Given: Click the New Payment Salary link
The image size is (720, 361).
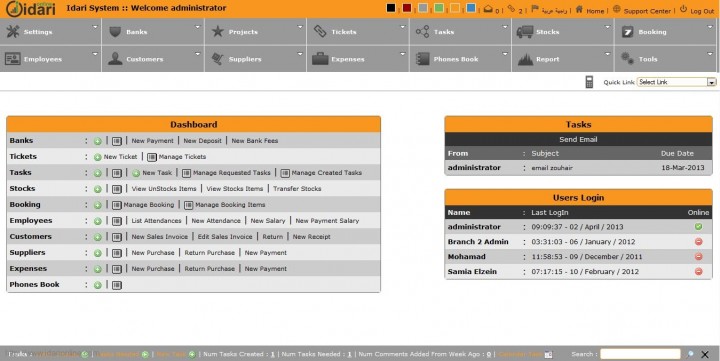Looking at the screenshot, I should point(327,221).
